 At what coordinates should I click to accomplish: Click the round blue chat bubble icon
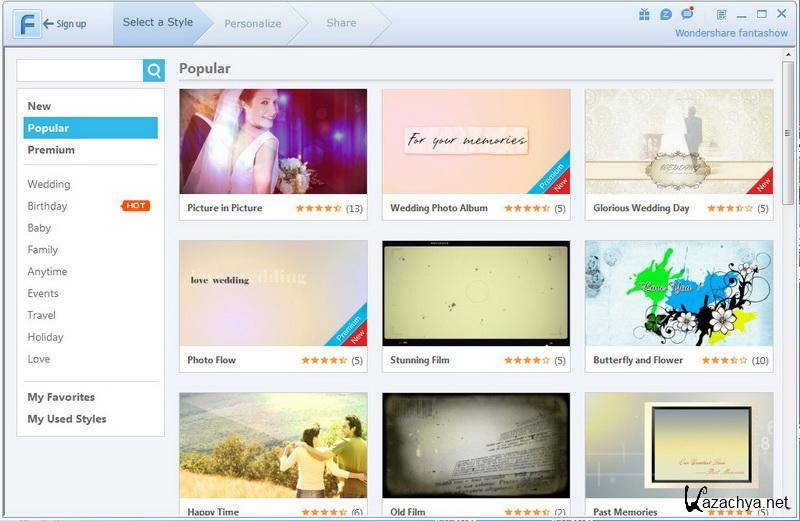point(666,14)
